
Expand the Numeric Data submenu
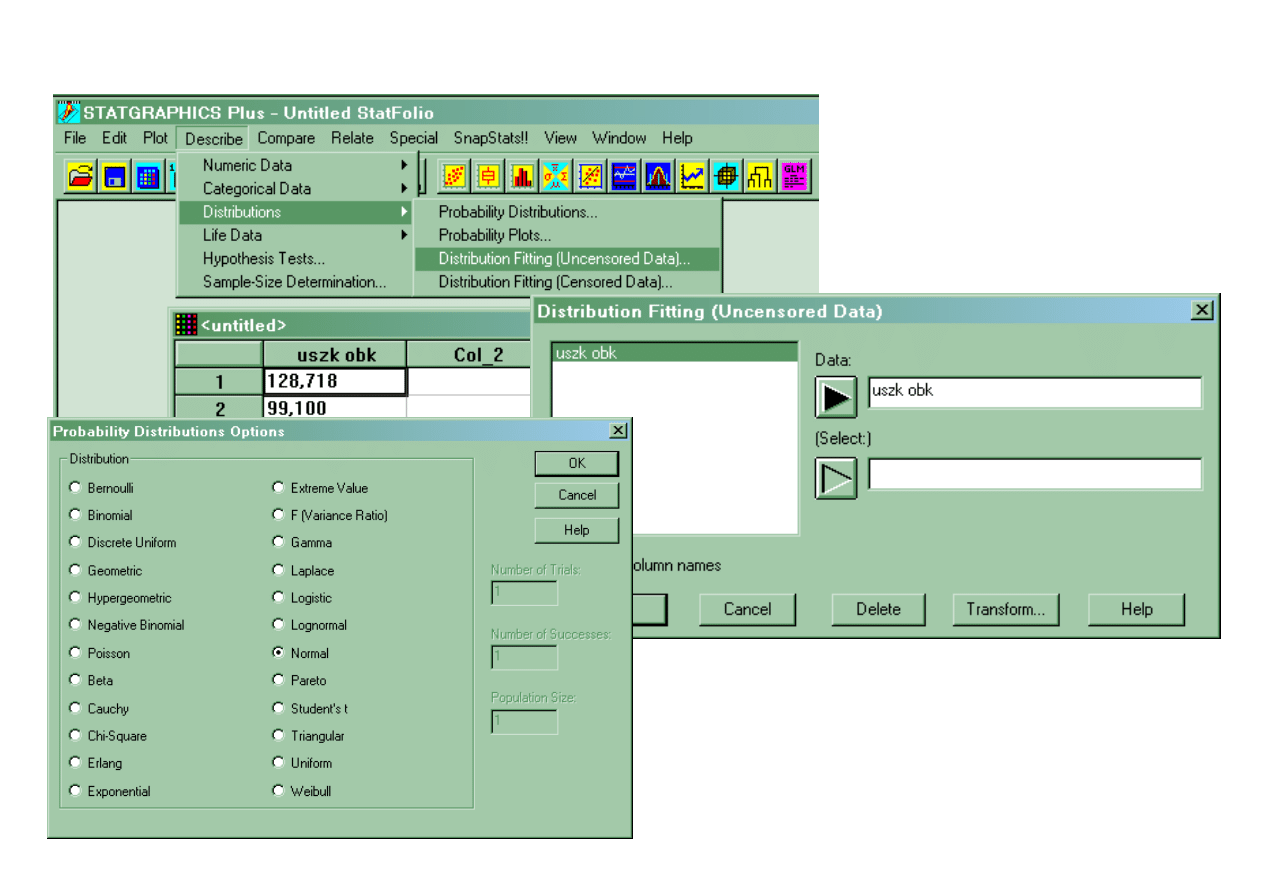(296, 165)
